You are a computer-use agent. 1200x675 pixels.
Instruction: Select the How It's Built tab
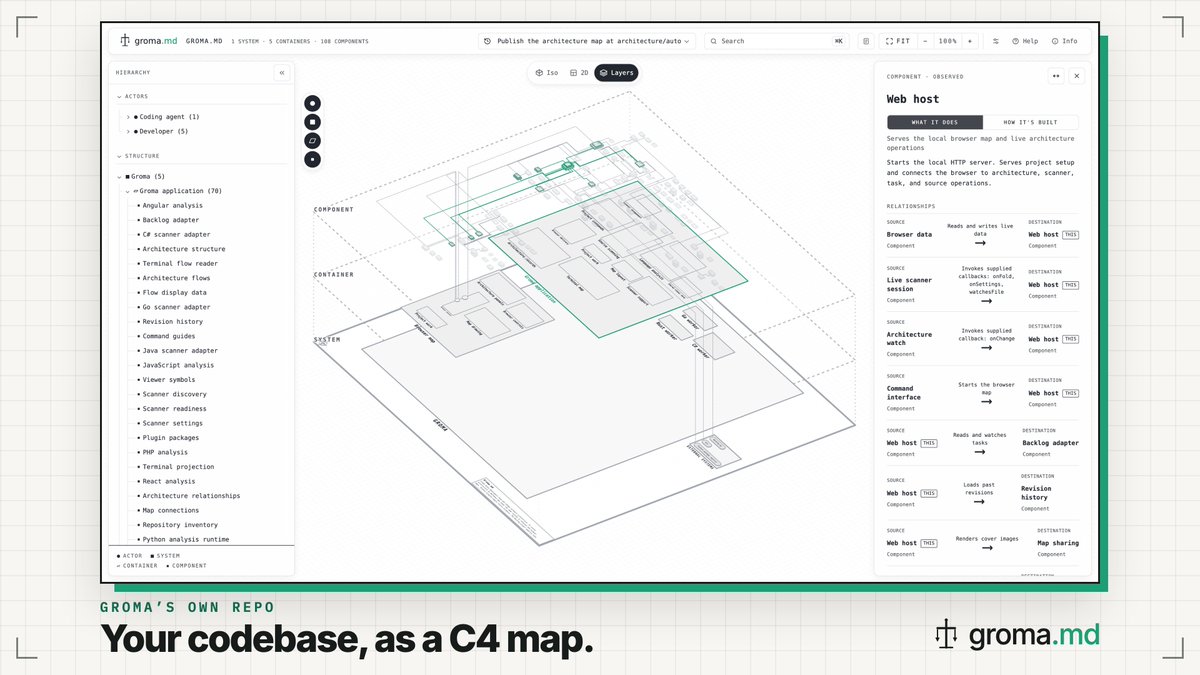[1031, 122]
